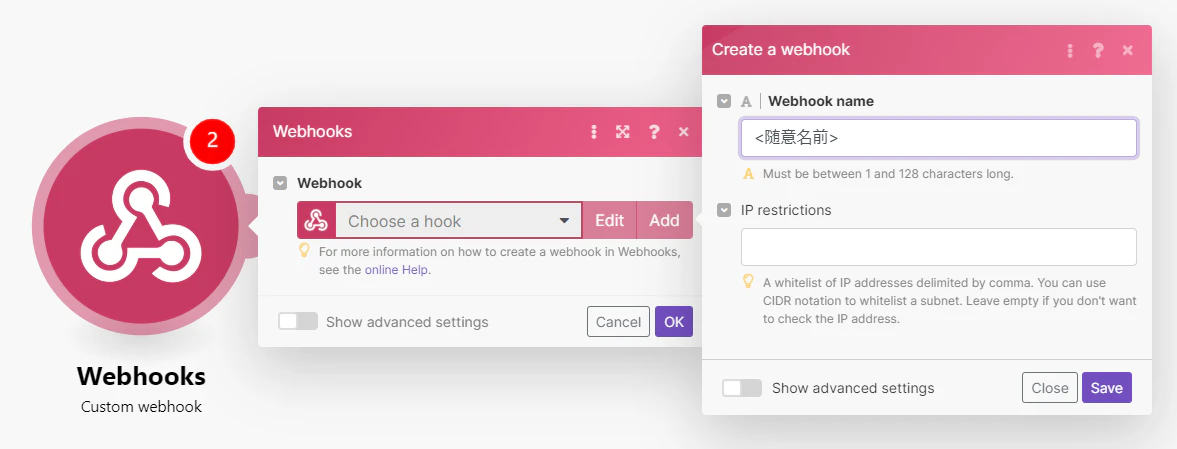Click the large Webhooks module circle icon
This screenshot has width=1177, height=449.
(x=141, y=225)
